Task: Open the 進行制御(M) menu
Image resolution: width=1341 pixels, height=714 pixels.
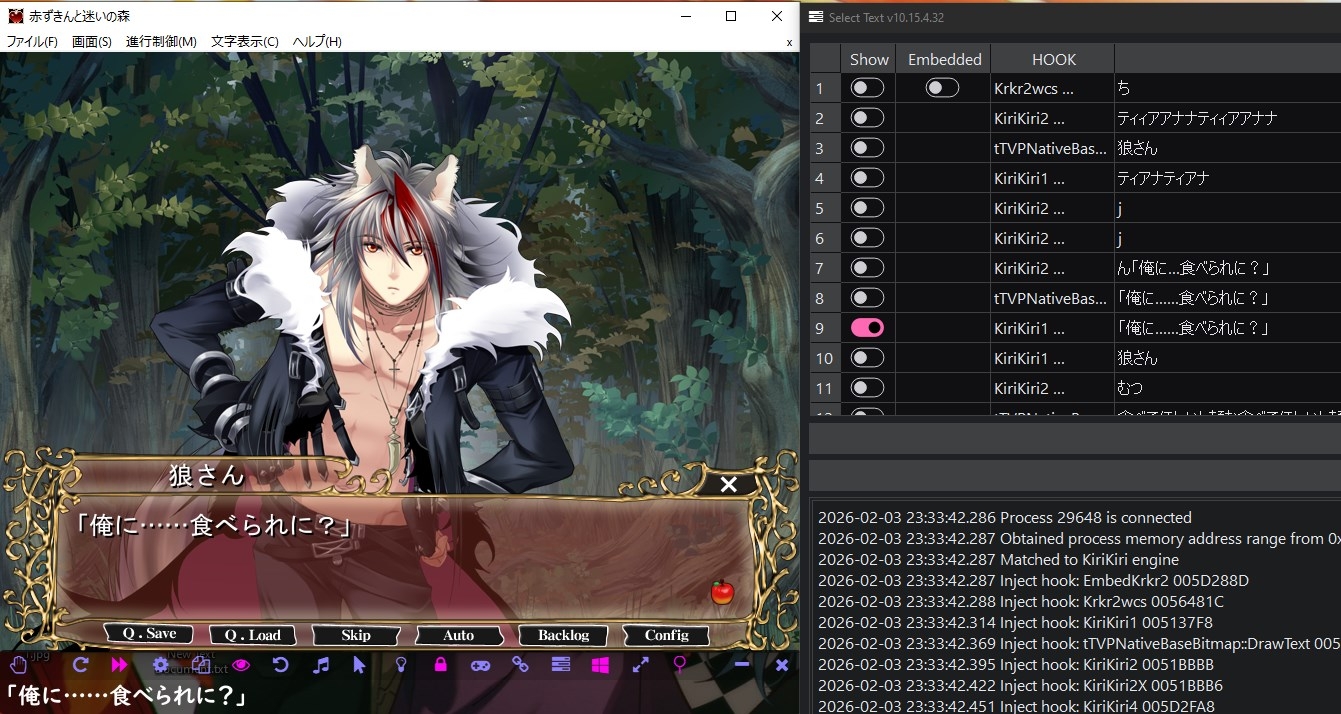Action: tap(161, 42)
